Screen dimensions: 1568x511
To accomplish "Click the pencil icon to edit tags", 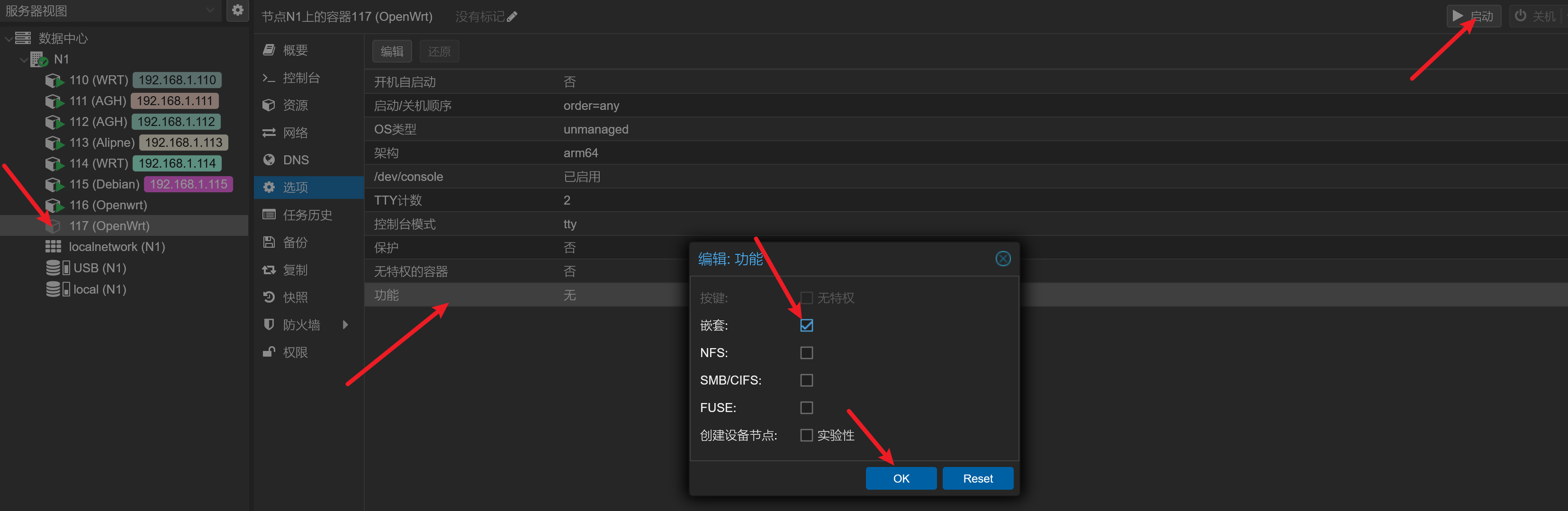I will tap(512, 17).
